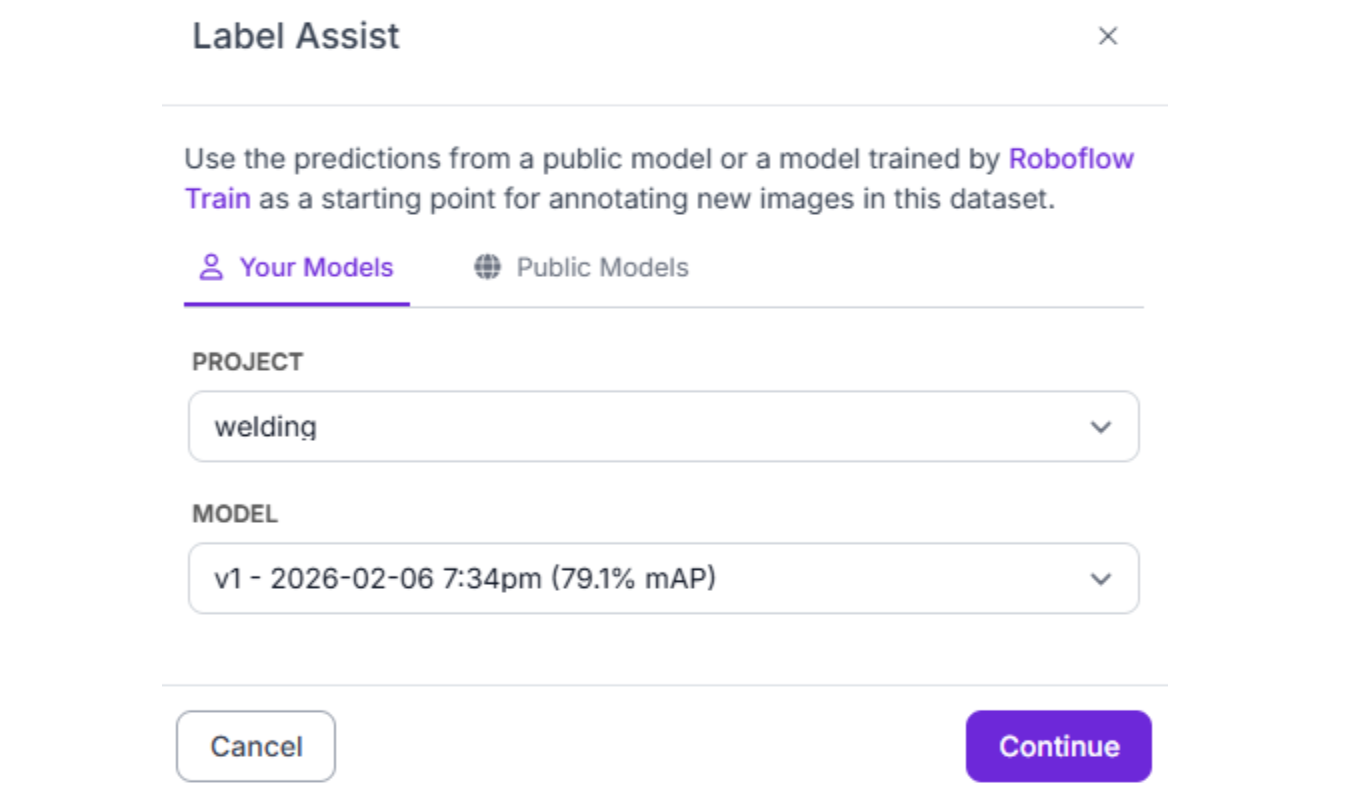Click the globe icon beside Public Models
The image size is (1368, 798).
click(x=487, y=268)
